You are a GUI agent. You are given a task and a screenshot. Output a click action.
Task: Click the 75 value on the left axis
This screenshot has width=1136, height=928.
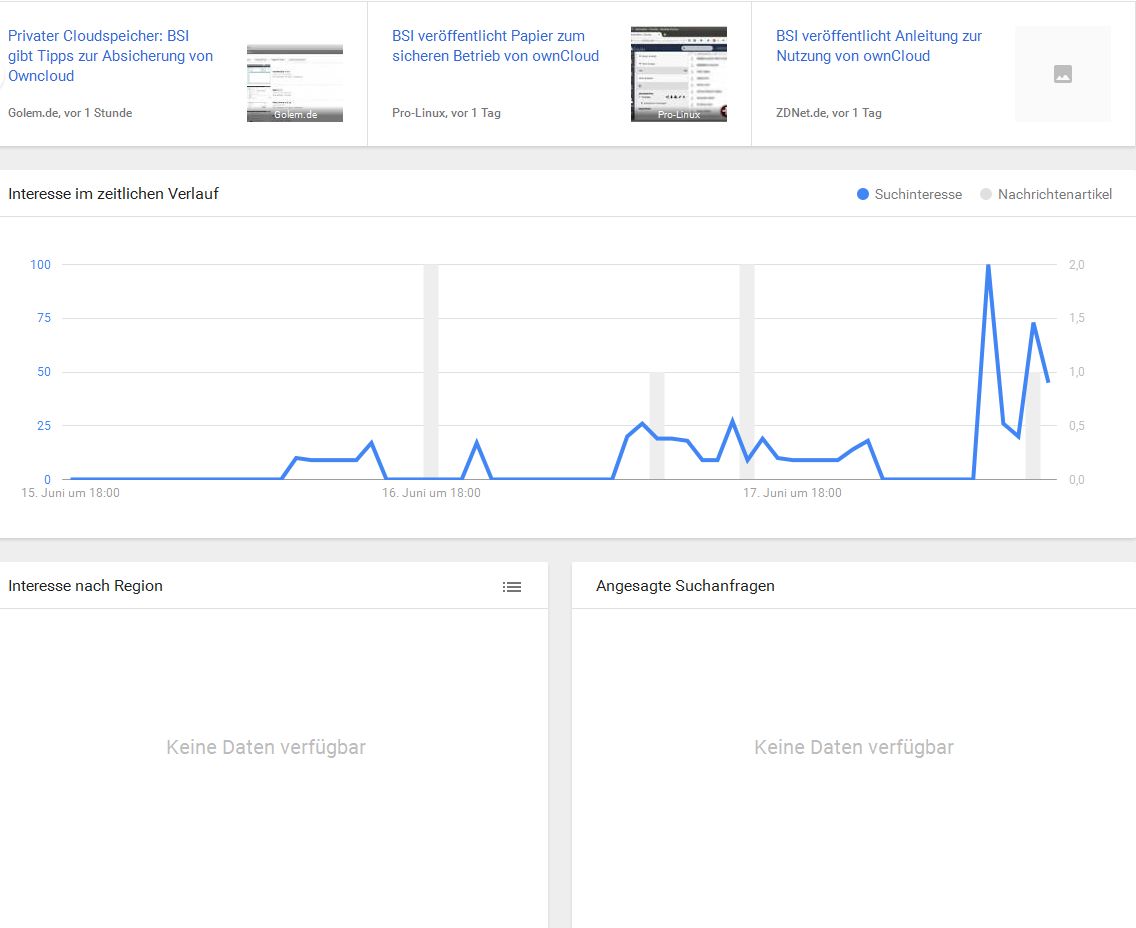click(x=44, y=318)
